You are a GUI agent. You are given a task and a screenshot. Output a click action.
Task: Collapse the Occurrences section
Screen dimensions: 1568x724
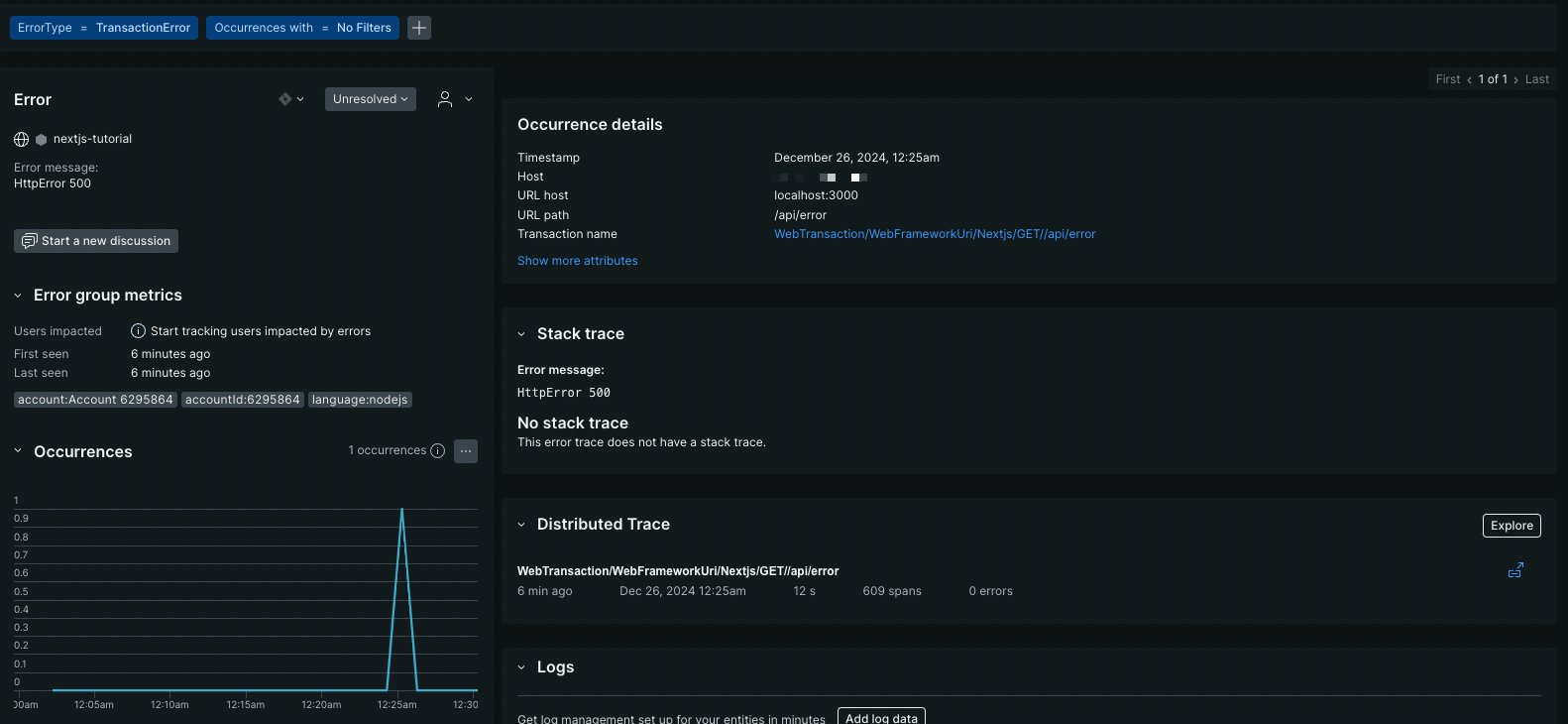18,451
